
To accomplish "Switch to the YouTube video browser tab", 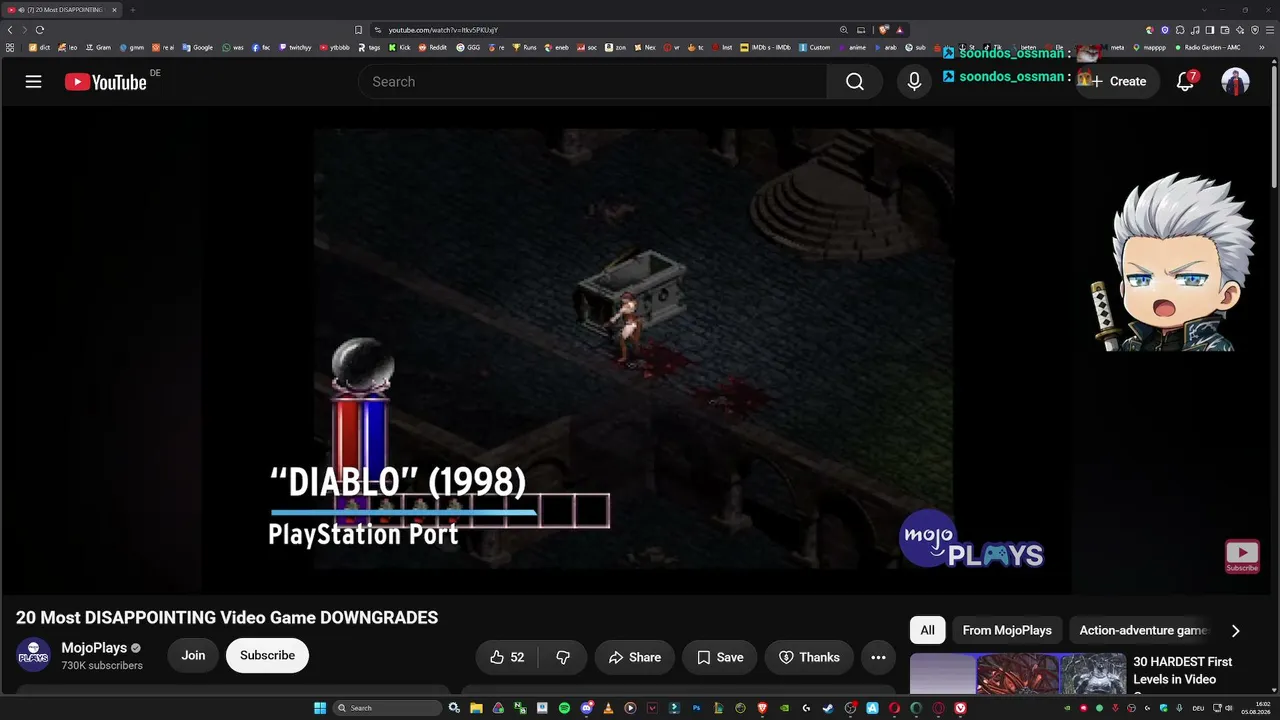I will (x=62, y=10).
